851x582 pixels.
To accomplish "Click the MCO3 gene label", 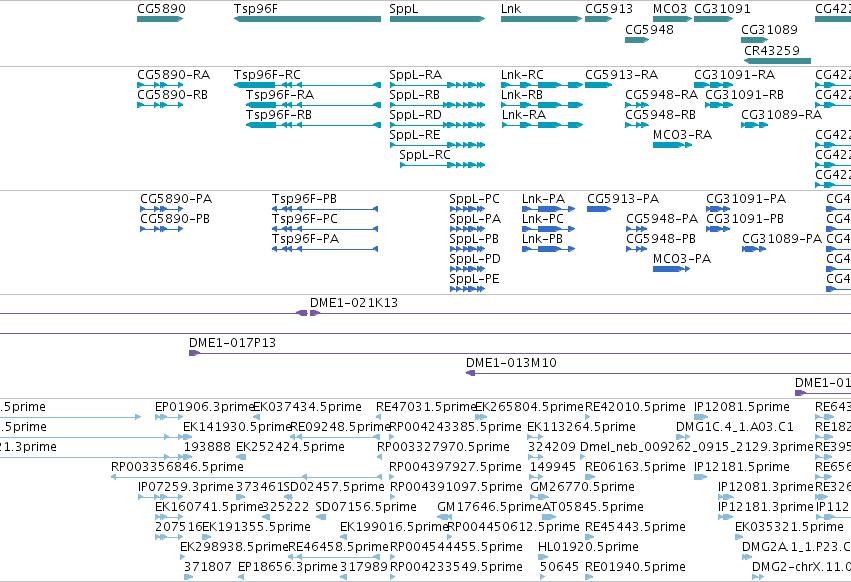I will [670, 9].
